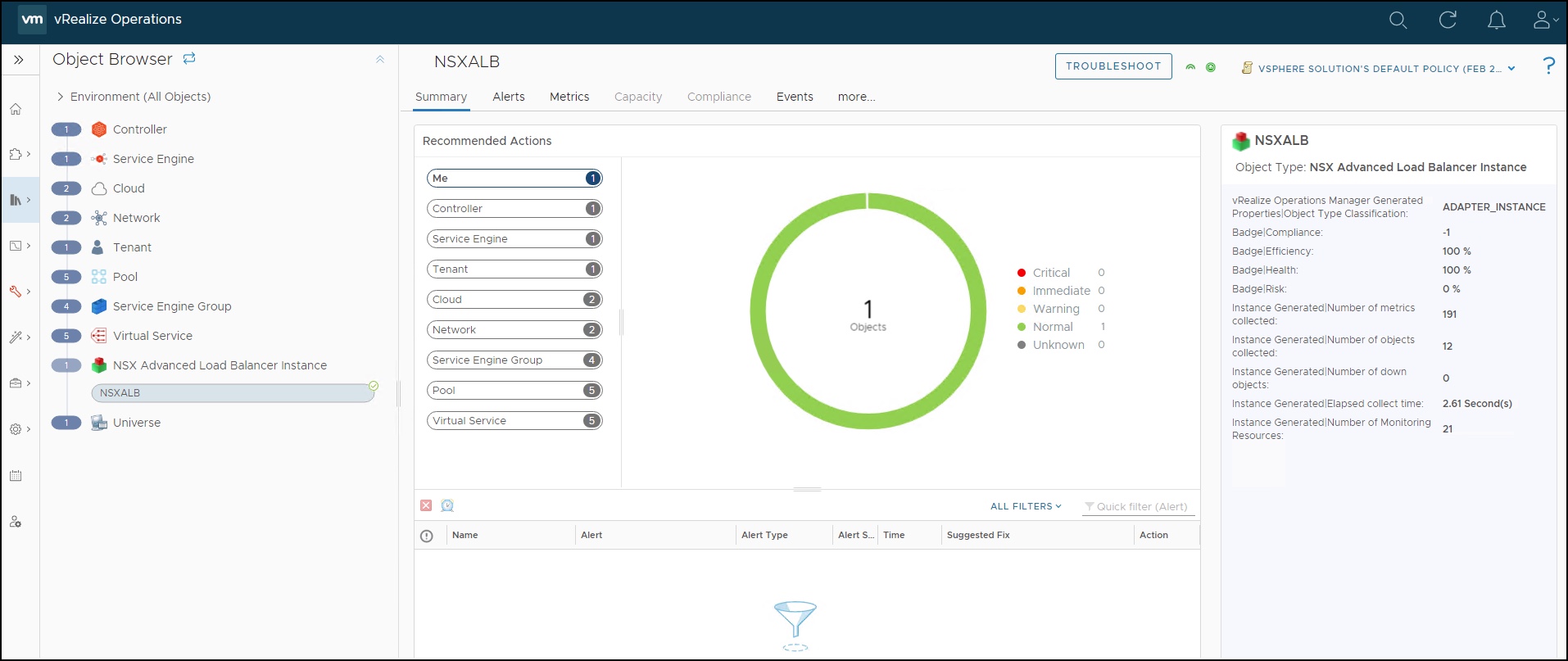Click the yellow Warning legend dot

1022,309
